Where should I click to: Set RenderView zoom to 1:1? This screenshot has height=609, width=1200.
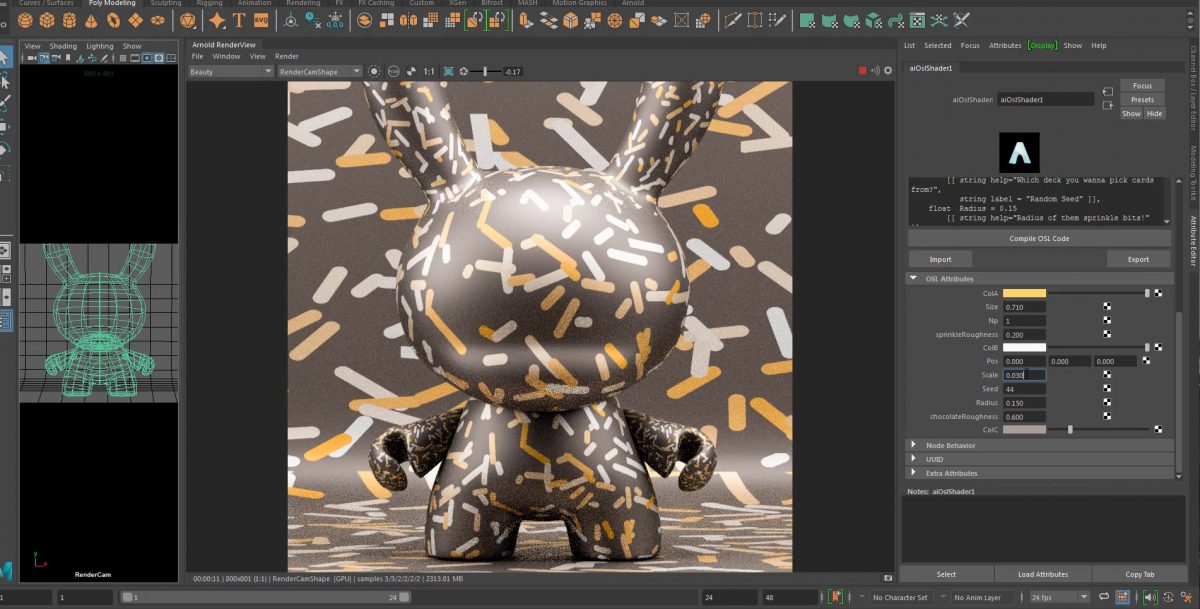(x=429, y=71)
